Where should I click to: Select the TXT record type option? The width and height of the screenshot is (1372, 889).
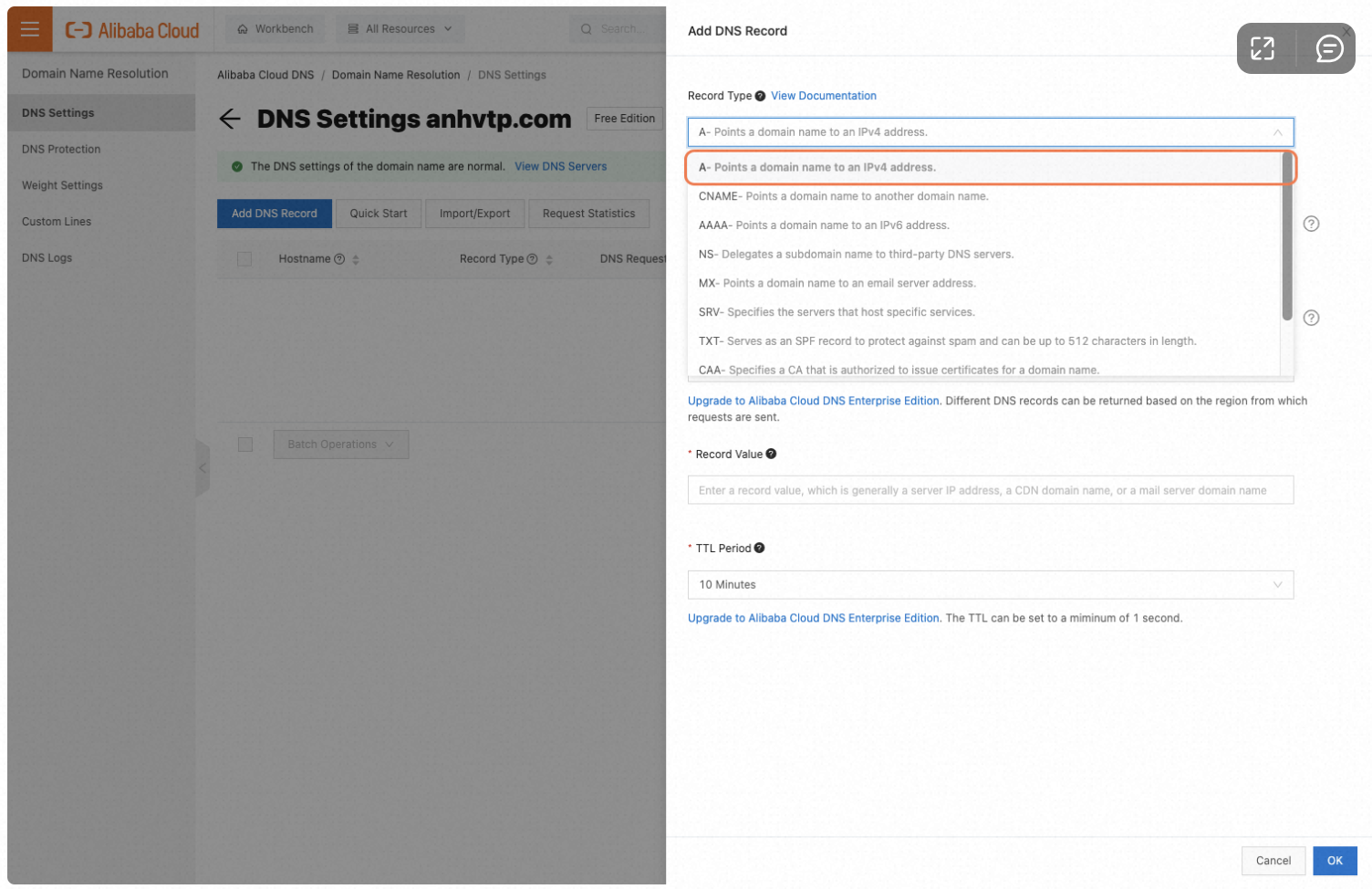coord(984,341)
